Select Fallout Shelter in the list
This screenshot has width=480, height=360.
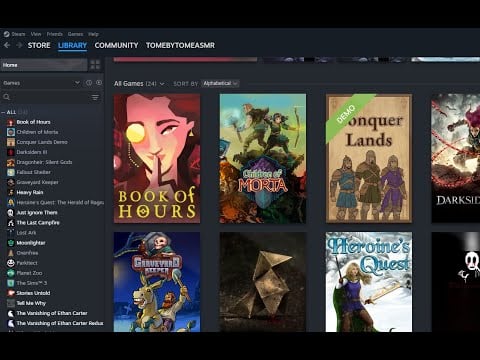coord(34,172)
